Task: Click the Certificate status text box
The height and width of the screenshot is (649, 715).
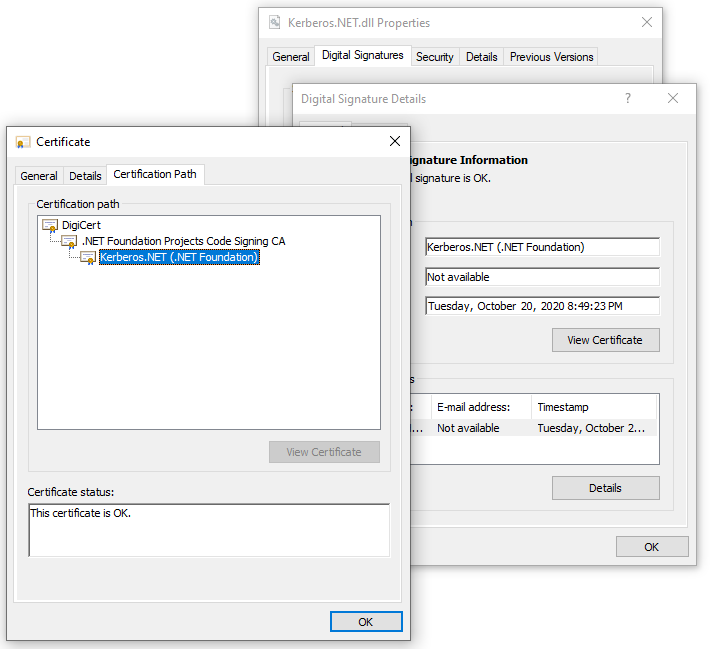Action: (x=209, y=530)
